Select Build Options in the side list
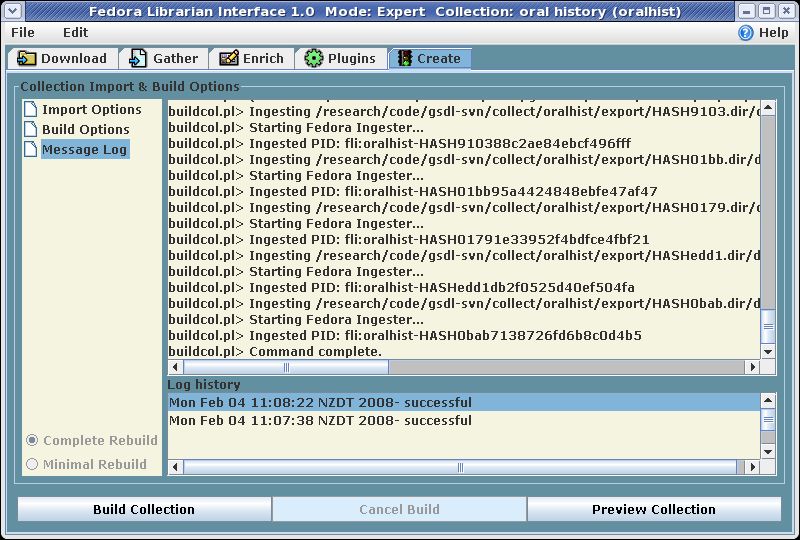This screenshot has width=800, height=540. [86, 129]
